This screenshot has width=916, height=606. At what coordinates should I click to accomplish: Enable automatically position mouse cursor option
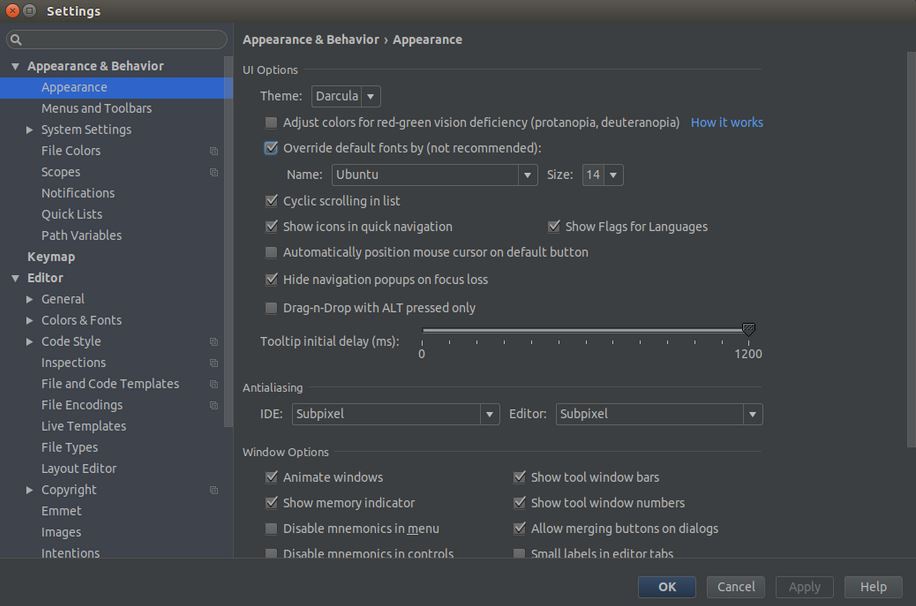click(x=271, y=252)
